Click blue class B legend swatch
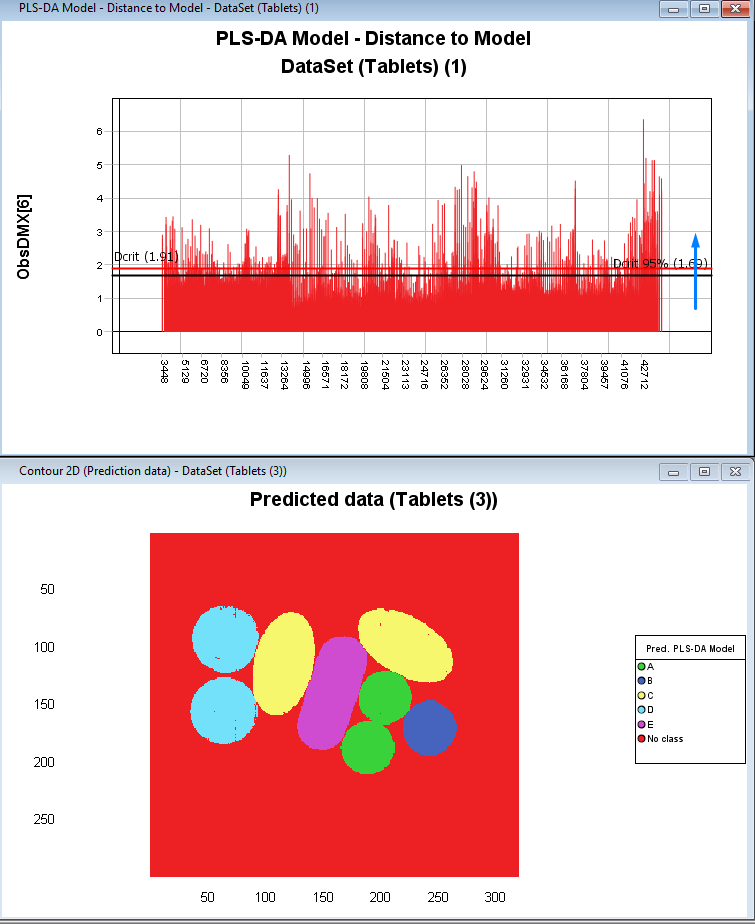The image size is (755, 924). coord(642,680)
